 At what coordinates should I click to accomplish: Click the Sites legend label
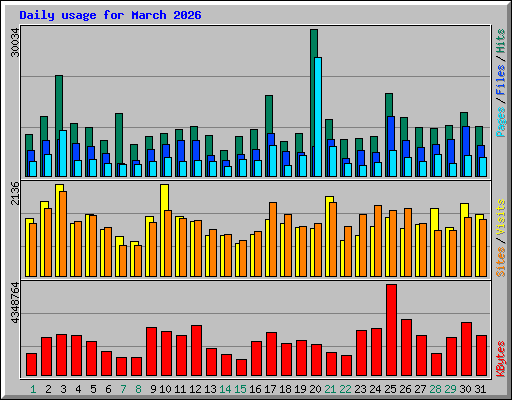pos(501,262)
